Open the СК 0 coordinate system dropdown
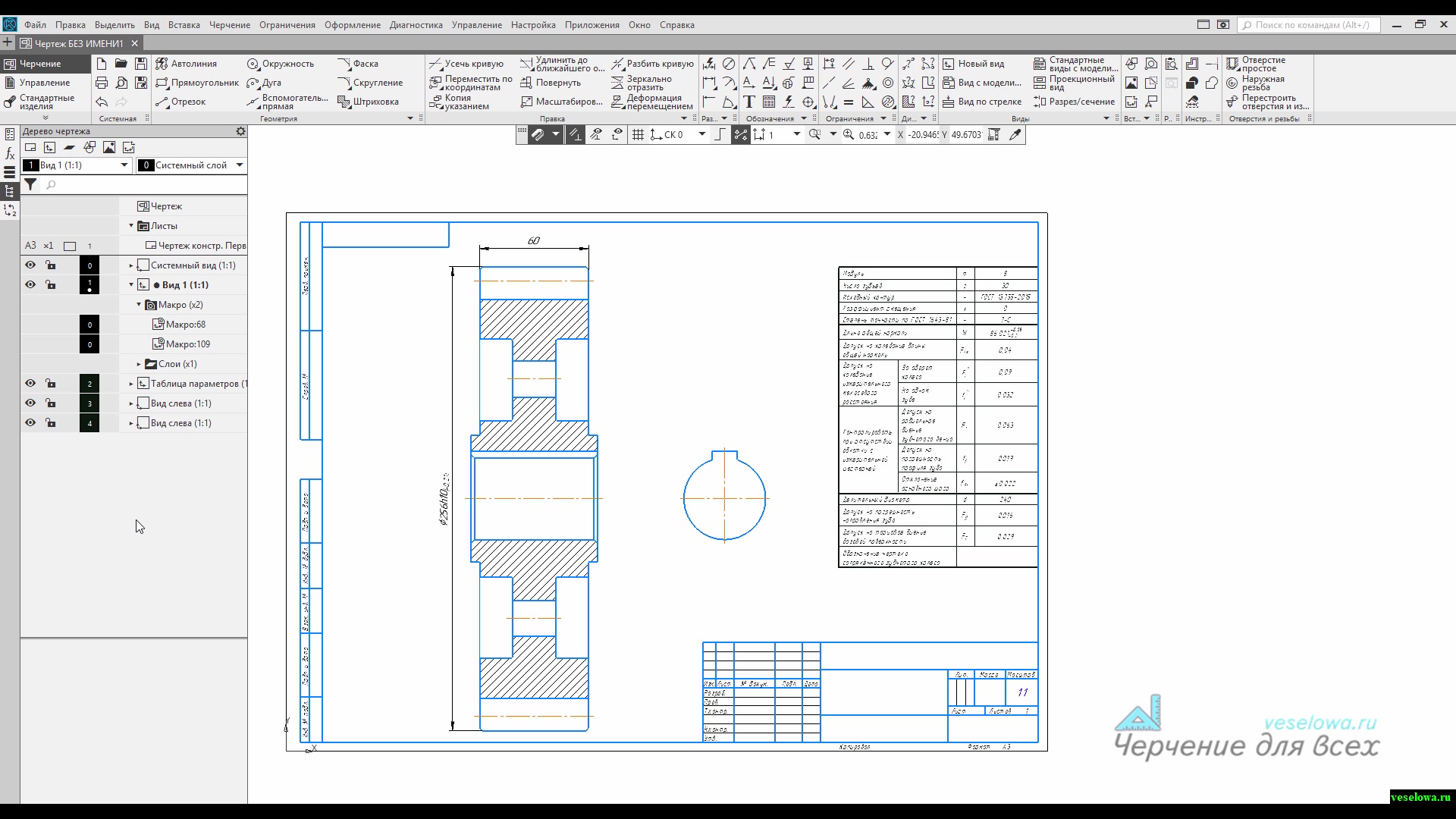 coord(702,135)
